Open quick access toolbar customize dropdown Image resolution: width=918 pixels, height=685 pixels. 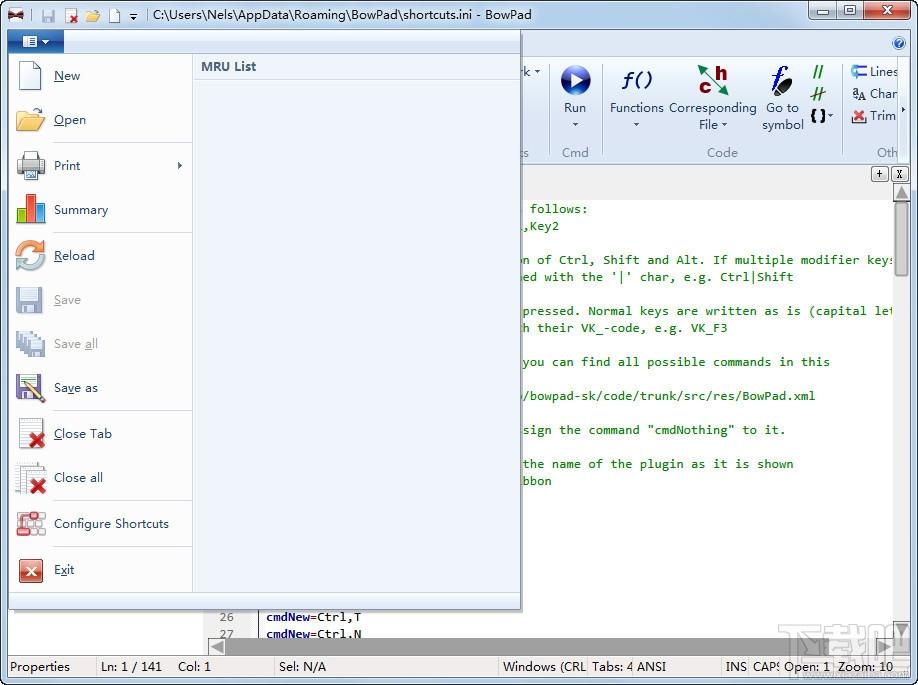click(133, 16)
